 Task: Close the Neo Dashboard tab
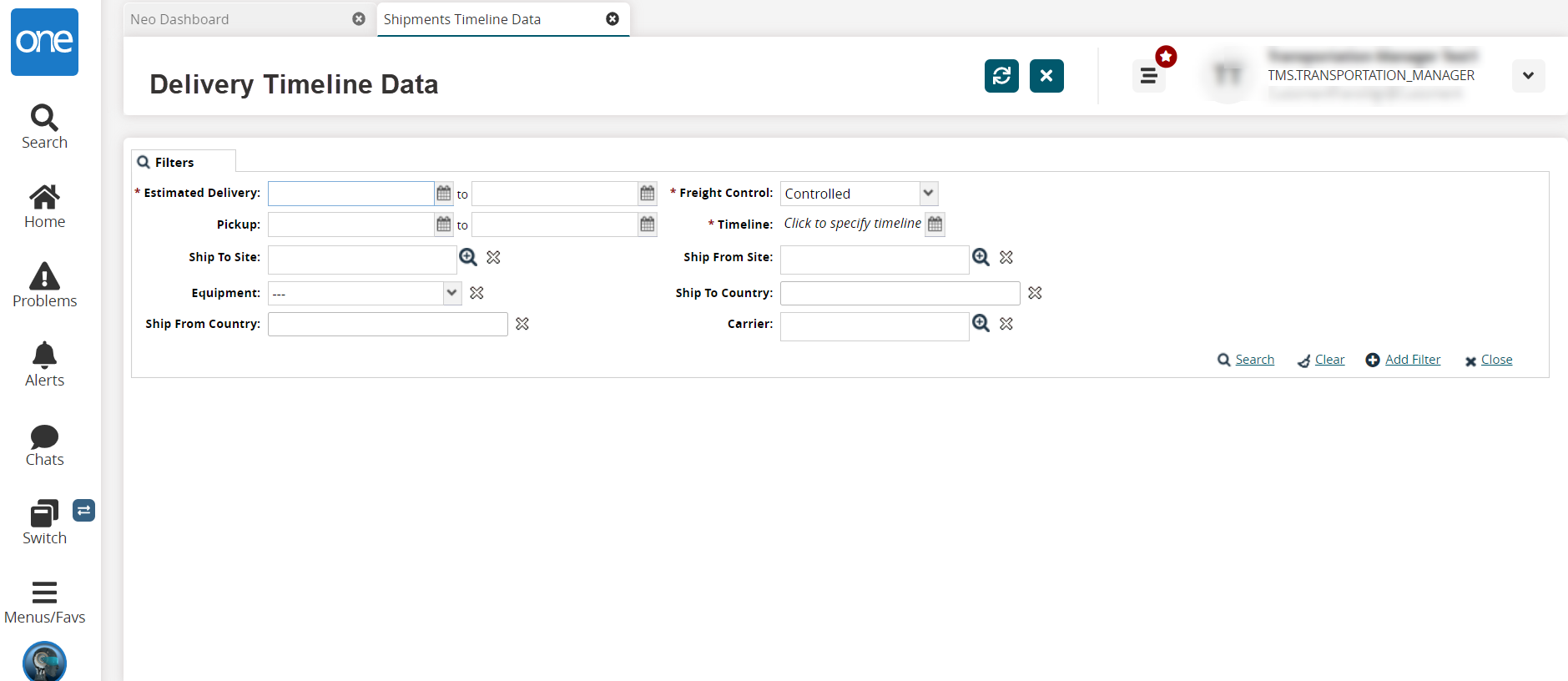359,19
